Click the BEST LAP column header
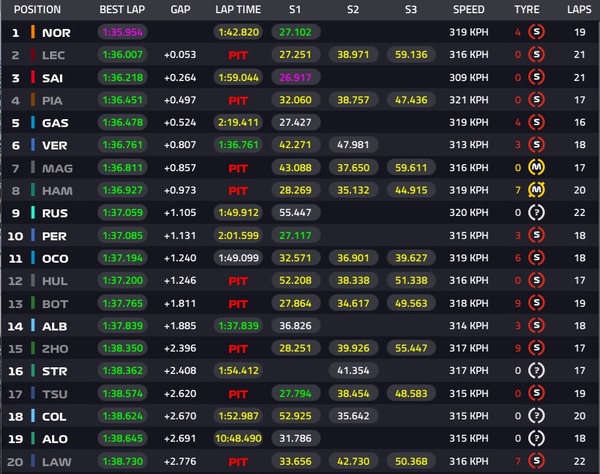Image resolution: width=600 pixels, height=474 pixels. pyautogui.click(x=122, y=10)
